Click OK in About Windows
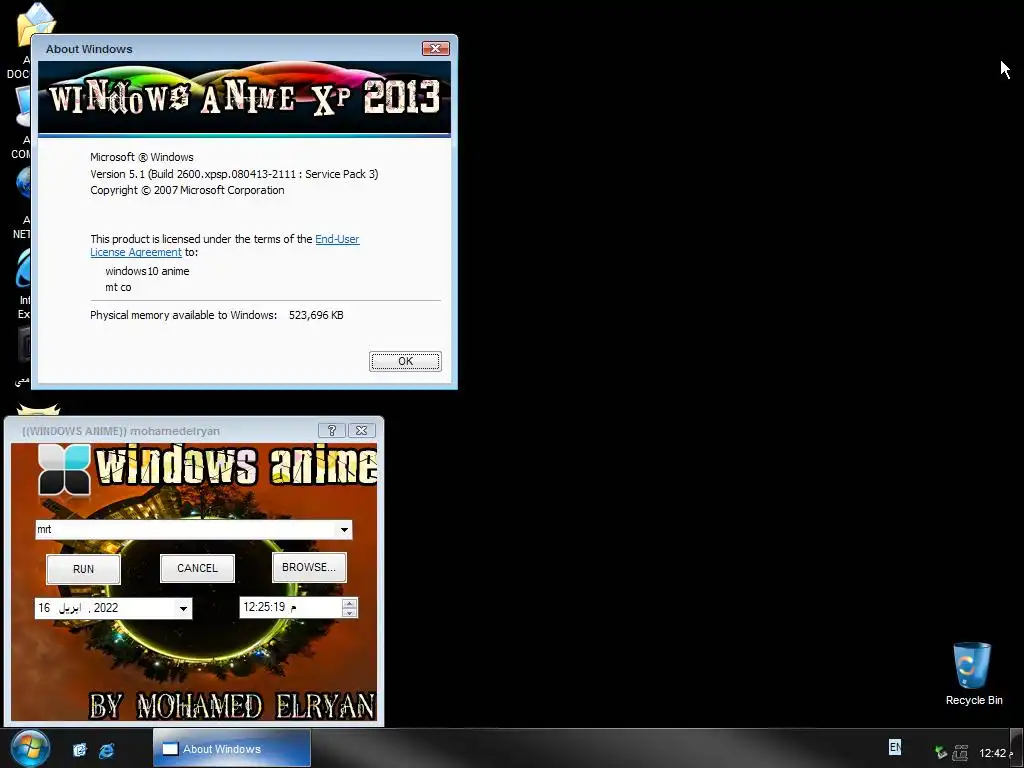Image resolution: width=1024 pixels, height=768 pixels. point(406,361)
